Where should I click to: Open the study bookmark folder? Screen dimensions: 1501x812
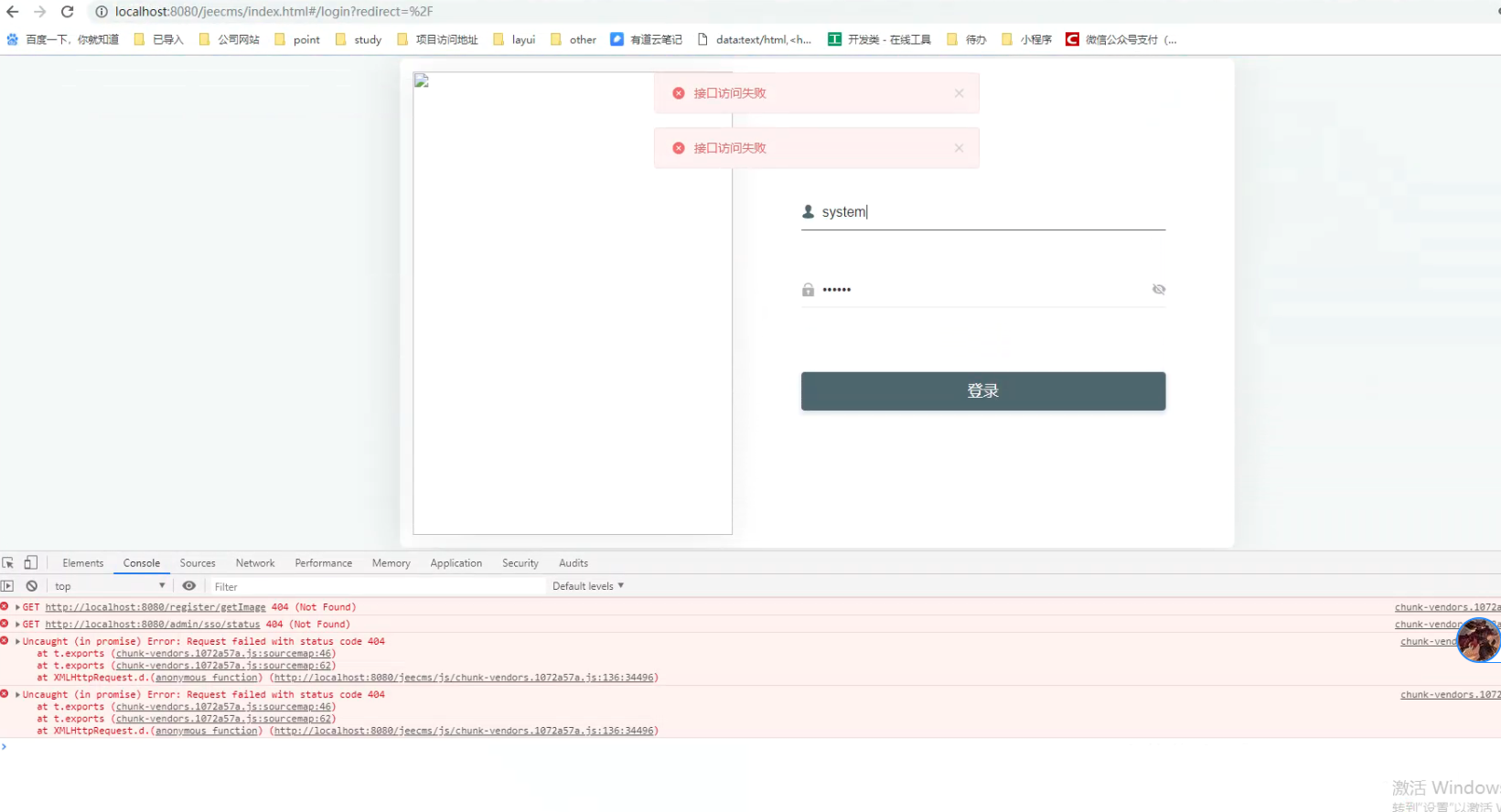[359, 39]
